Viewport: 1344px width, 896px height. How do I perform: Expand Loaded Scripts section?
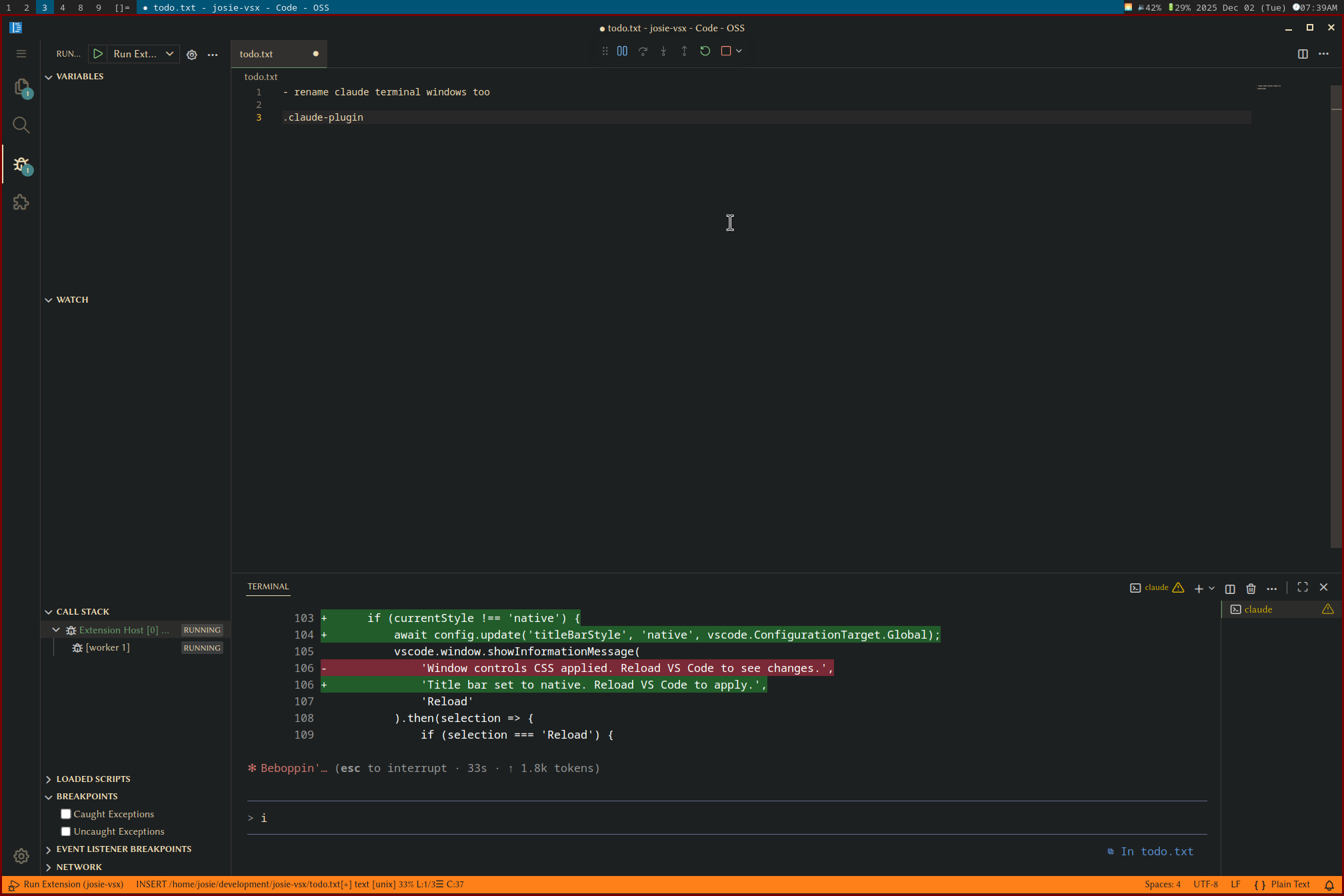pos(93,779)
